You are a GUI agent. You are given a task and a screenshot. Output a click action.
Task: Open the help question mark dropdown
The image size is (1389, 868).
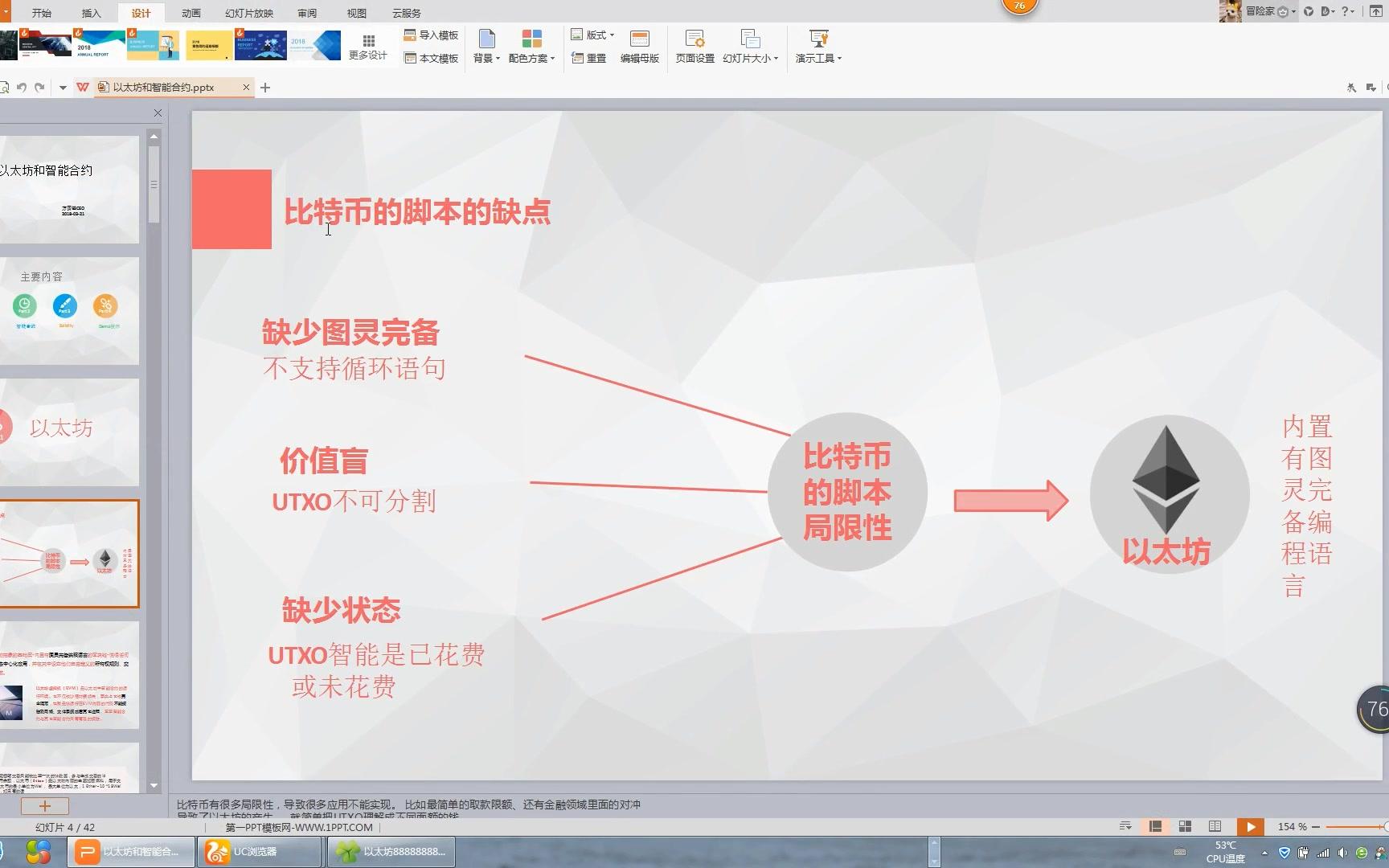point(1348,11)
